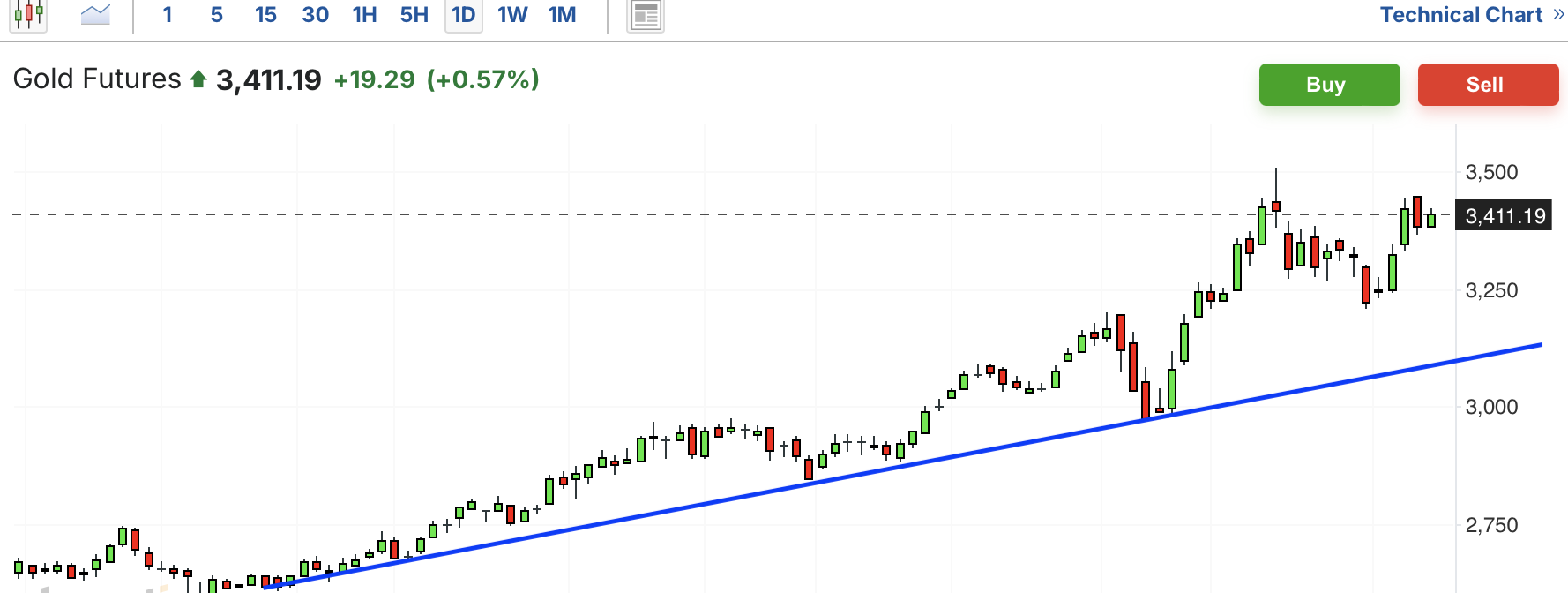Select the 1 minute timeframe
Viewport: 1568px width, 593px height.
point(168,15)
